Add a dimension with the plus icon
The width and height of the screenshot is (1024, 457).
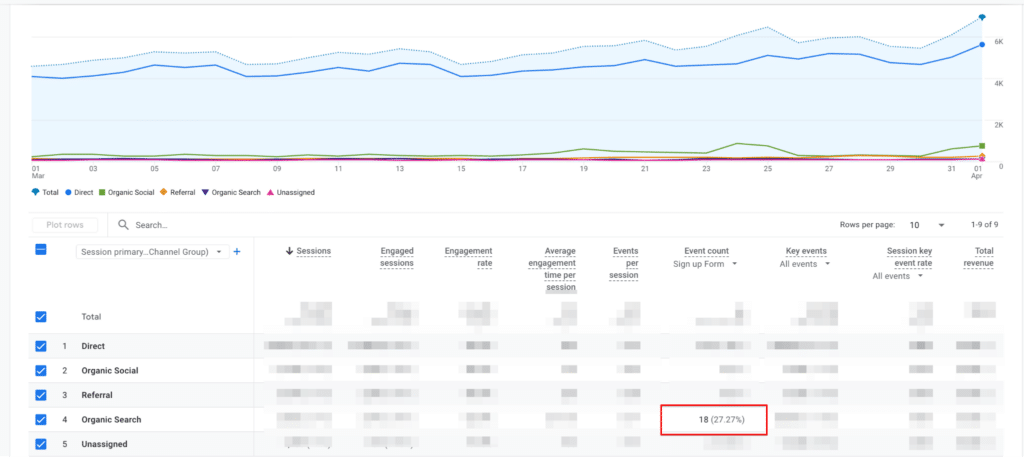[237, 251]
